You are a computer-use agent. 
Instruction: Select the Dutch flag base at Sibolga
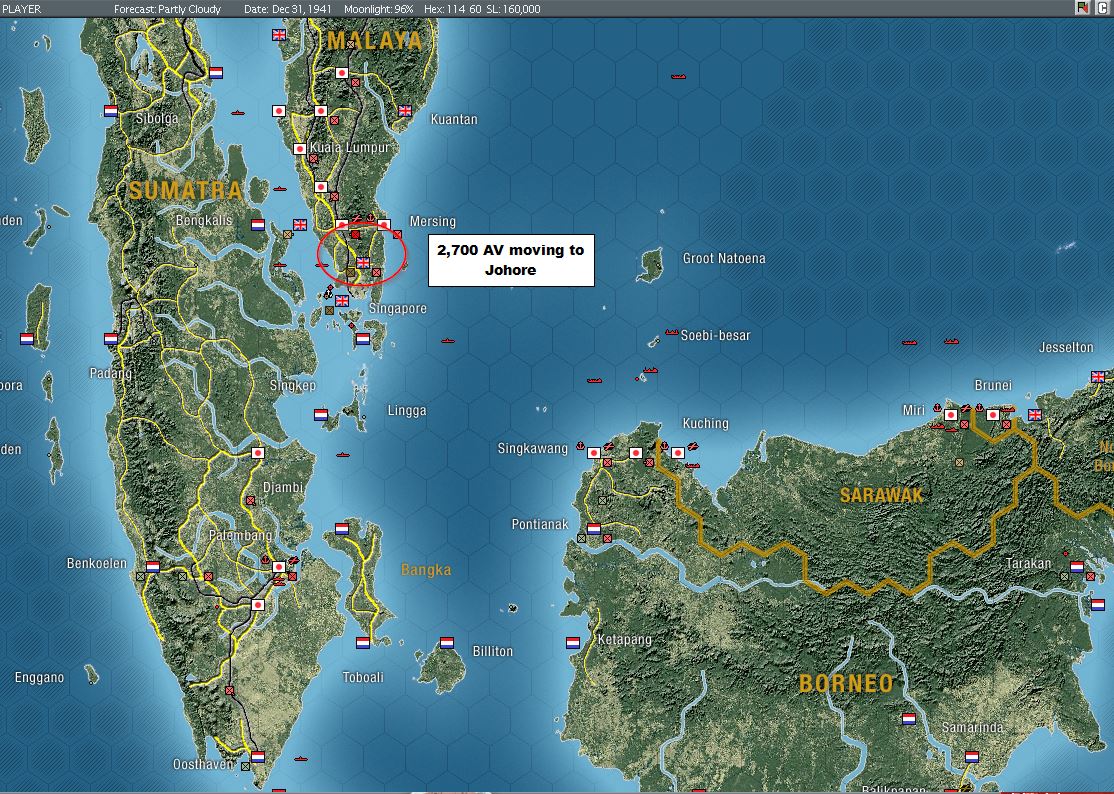pyautogui.click(x=111, y=112)
